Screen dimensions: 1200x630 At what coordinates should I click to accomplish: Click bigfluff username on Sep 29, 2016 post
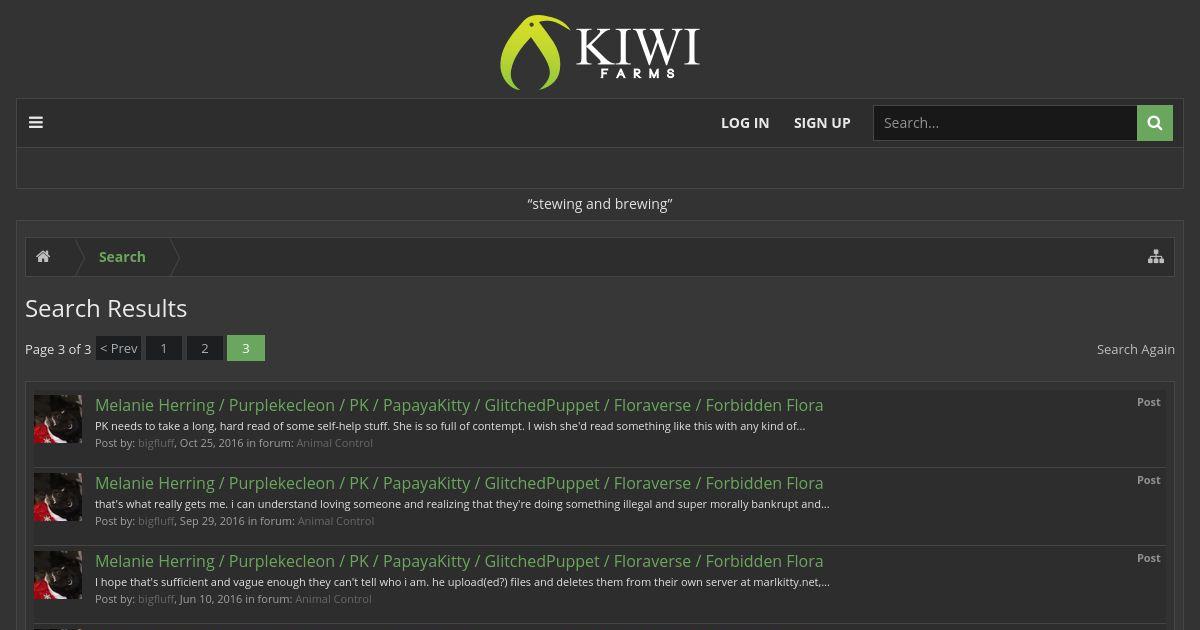[x=156, y=521]
